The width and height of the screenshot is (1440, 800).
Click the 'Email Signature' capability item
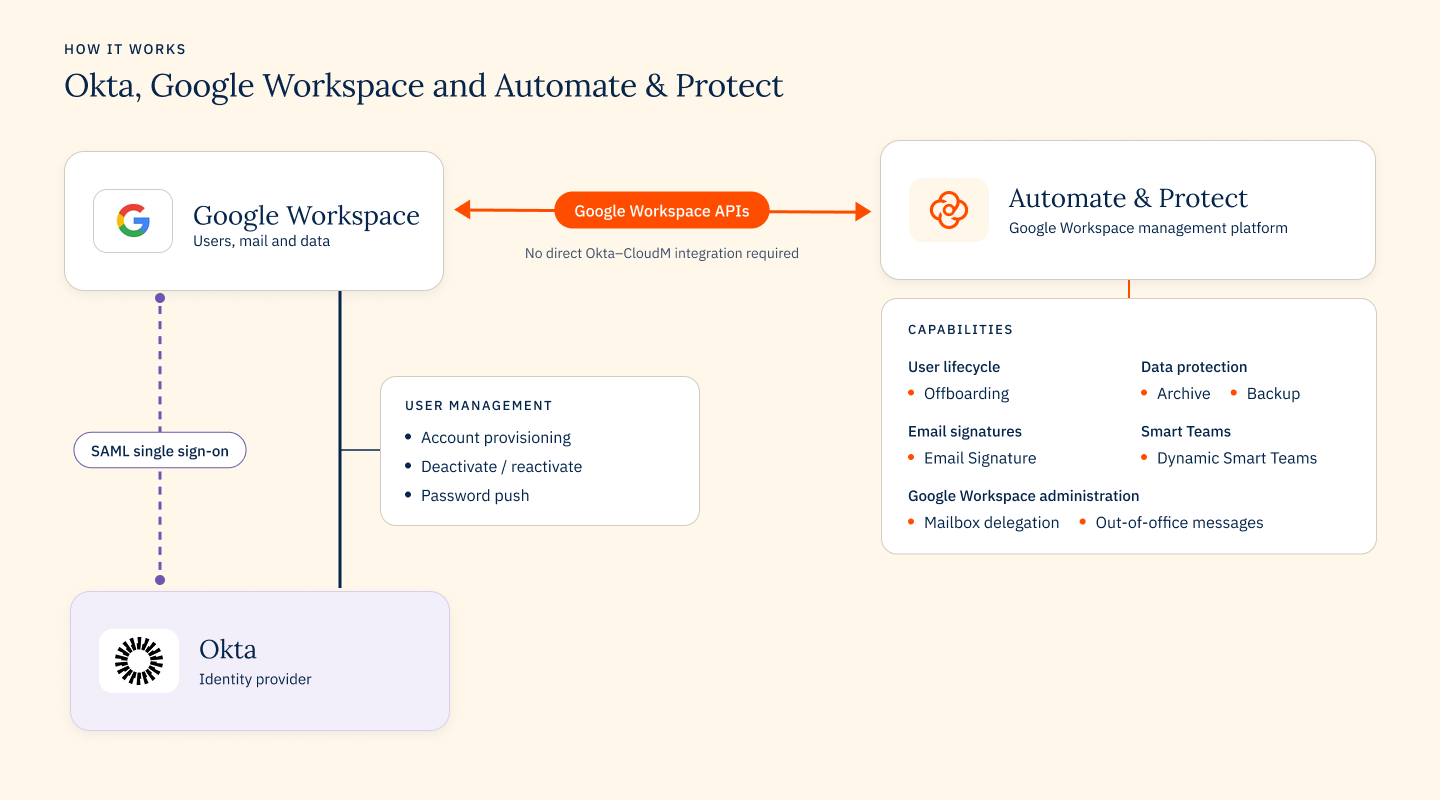980,459
